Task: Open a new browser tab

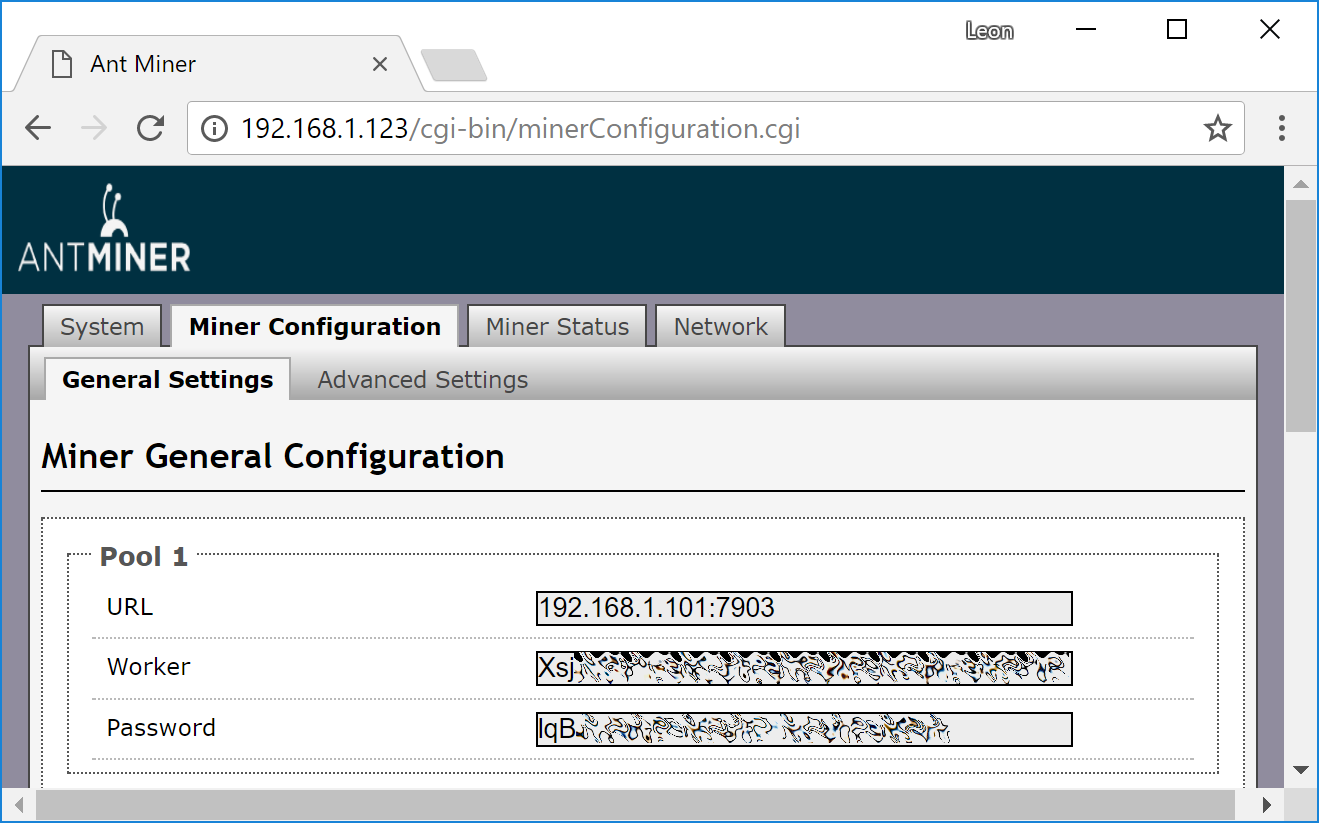Action: tap(453, 65)
